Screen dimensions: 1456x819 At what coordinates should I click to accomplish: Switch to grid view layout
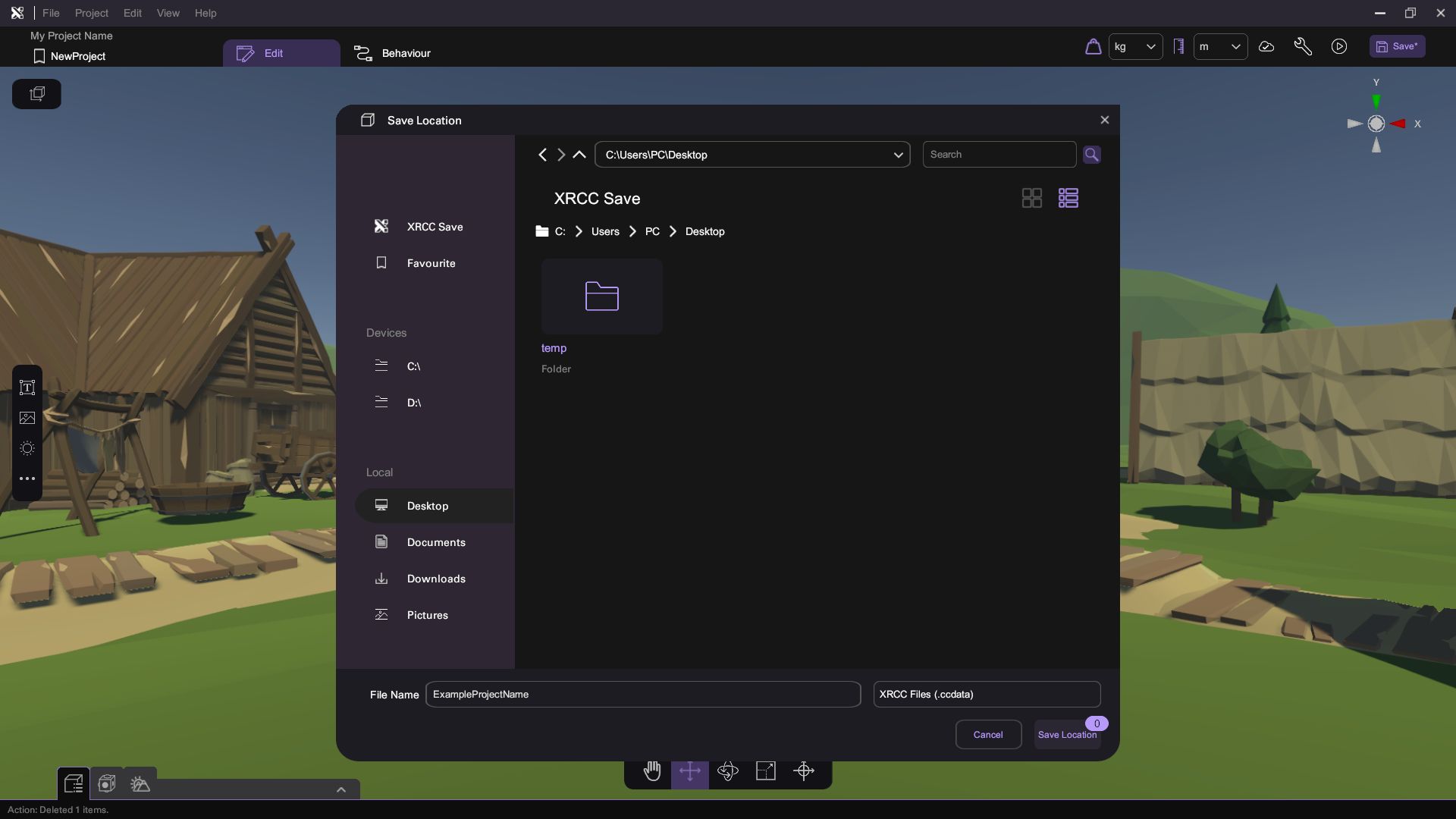tap(1032, 198)
